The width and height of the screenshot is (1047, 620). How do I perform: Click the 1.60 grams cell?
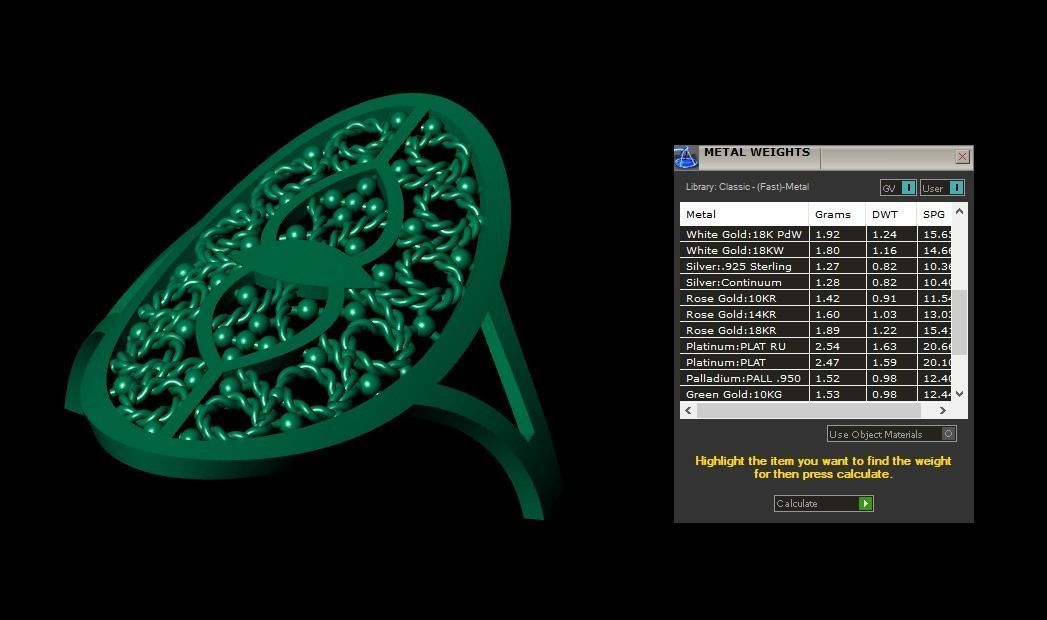coord(837,314)
